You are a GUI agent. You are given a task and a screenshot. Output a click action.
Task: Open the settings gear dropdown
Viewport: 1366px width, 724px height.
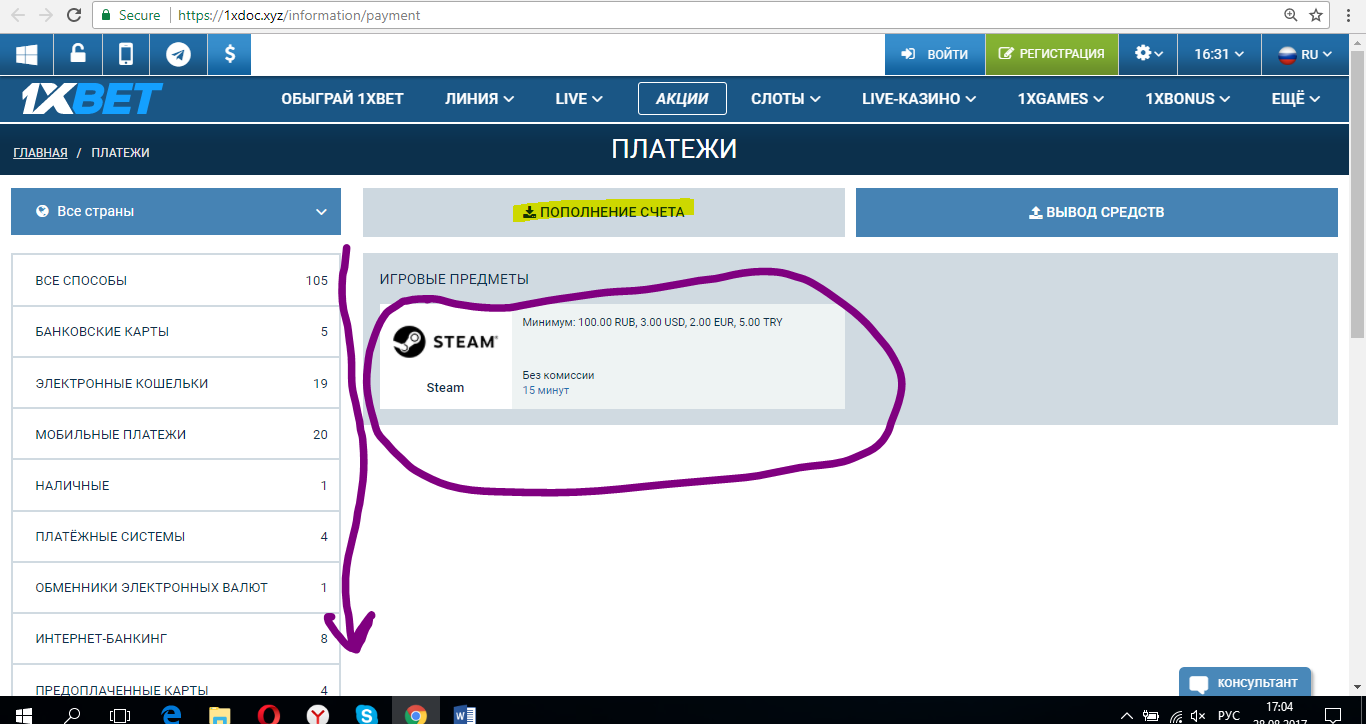click(x=1149, y=54)
